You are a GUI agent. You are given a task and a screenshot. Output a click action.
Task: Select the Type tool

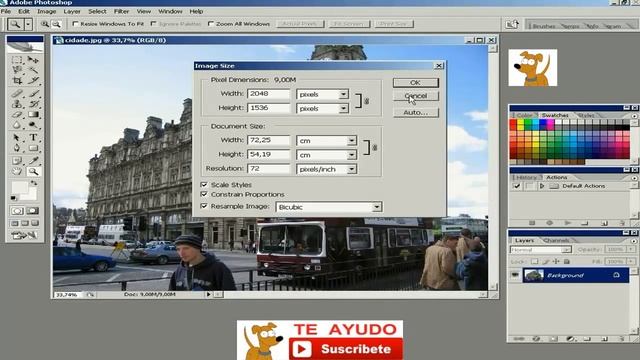(33, 138)
